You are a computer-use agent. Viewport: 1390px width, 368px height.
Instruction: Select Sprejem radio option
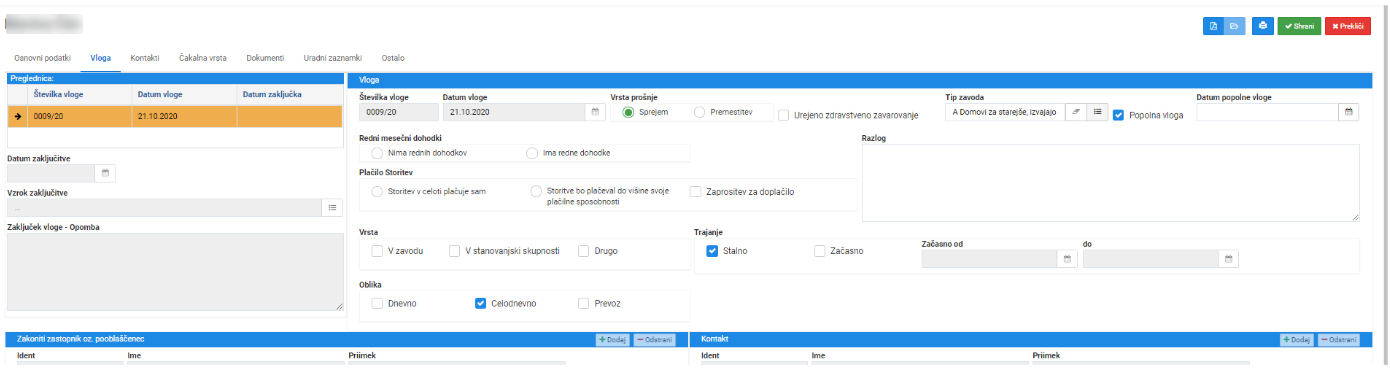(629, 112)
